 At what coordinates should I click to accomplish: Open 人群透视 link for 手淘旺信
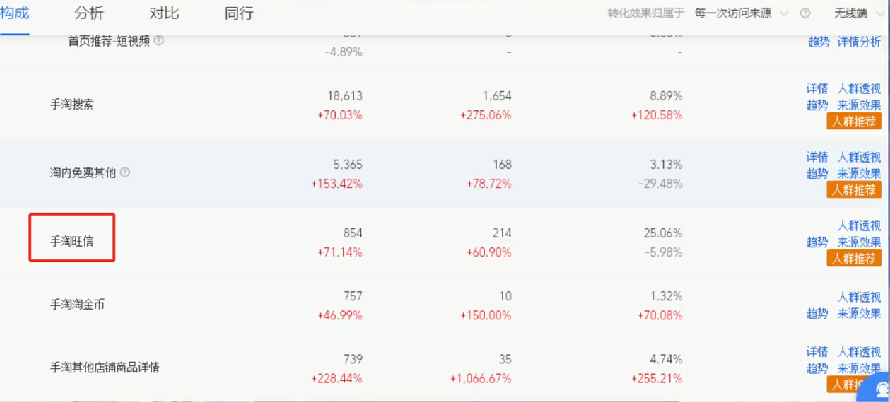pyautogui.click(x=859, y=226)
